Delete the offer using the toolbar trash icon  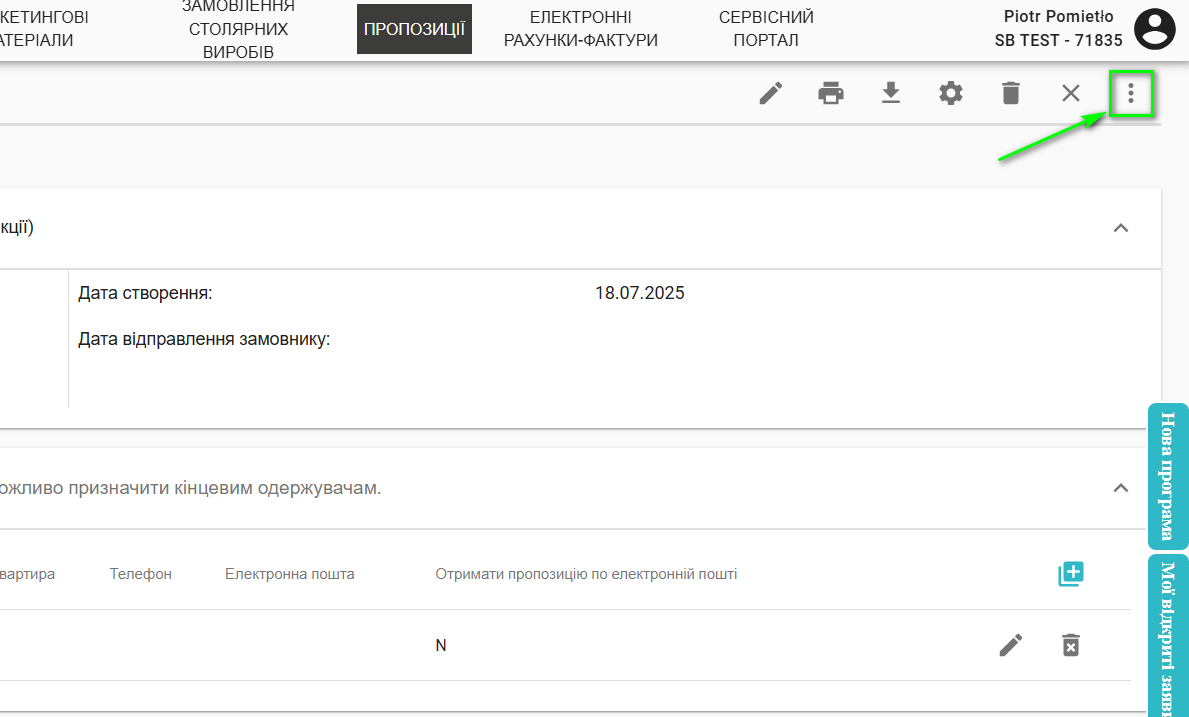tap(1011, 93)
